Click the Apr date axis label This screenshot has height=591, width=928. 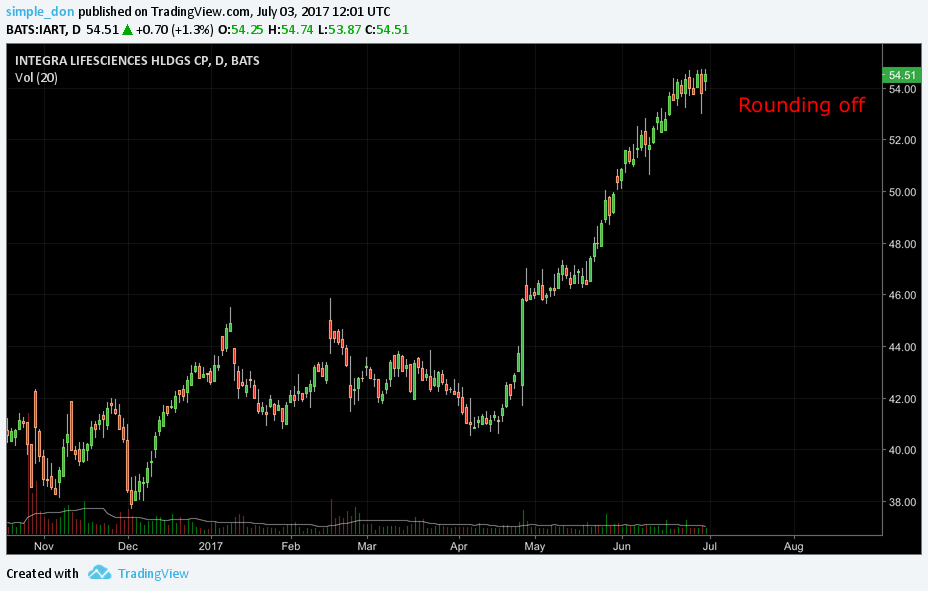(459, 546)
